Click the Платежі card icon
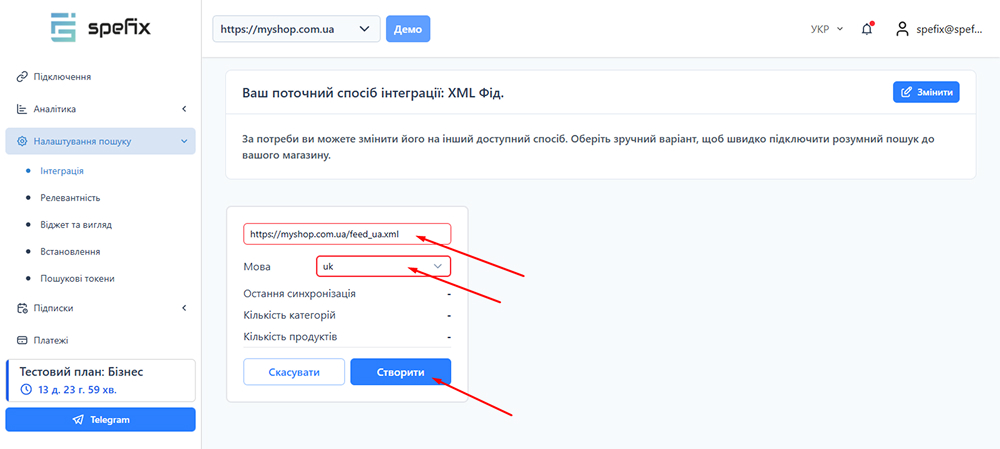 22,340
